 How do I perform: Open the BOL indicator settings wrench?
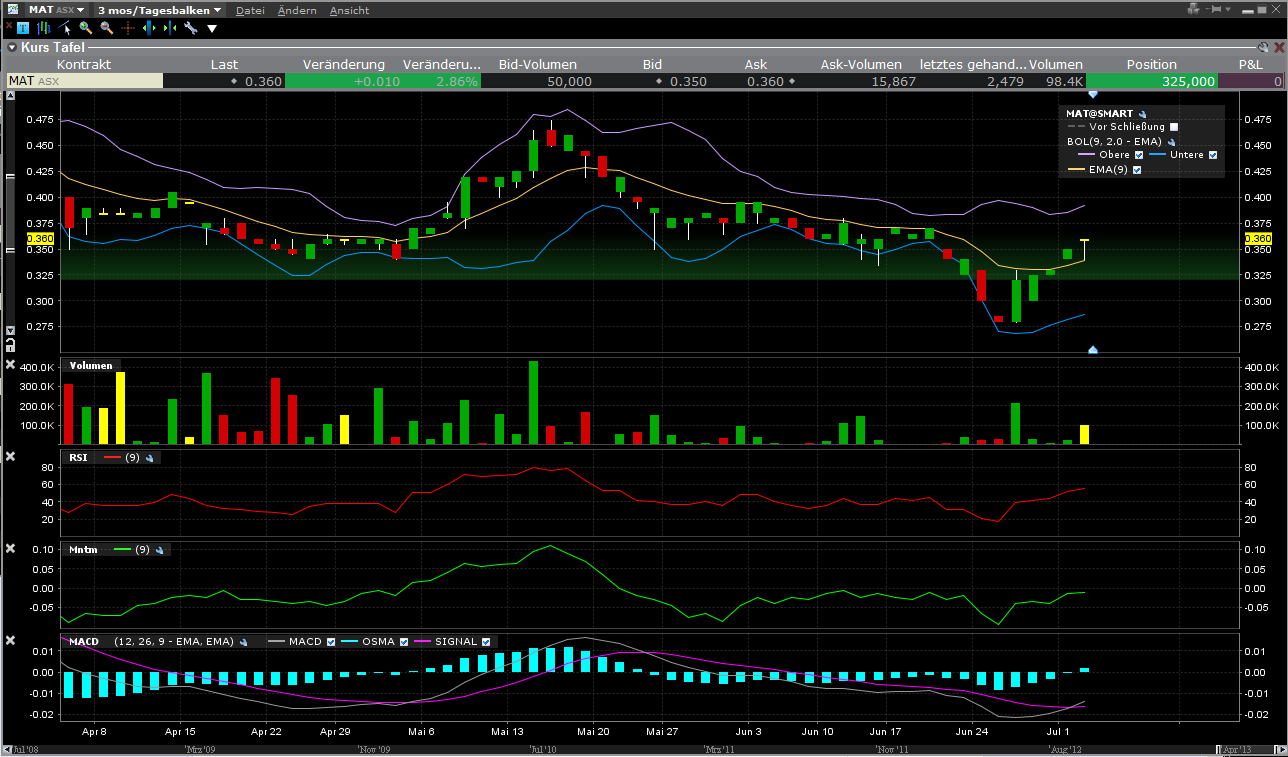1172,142
